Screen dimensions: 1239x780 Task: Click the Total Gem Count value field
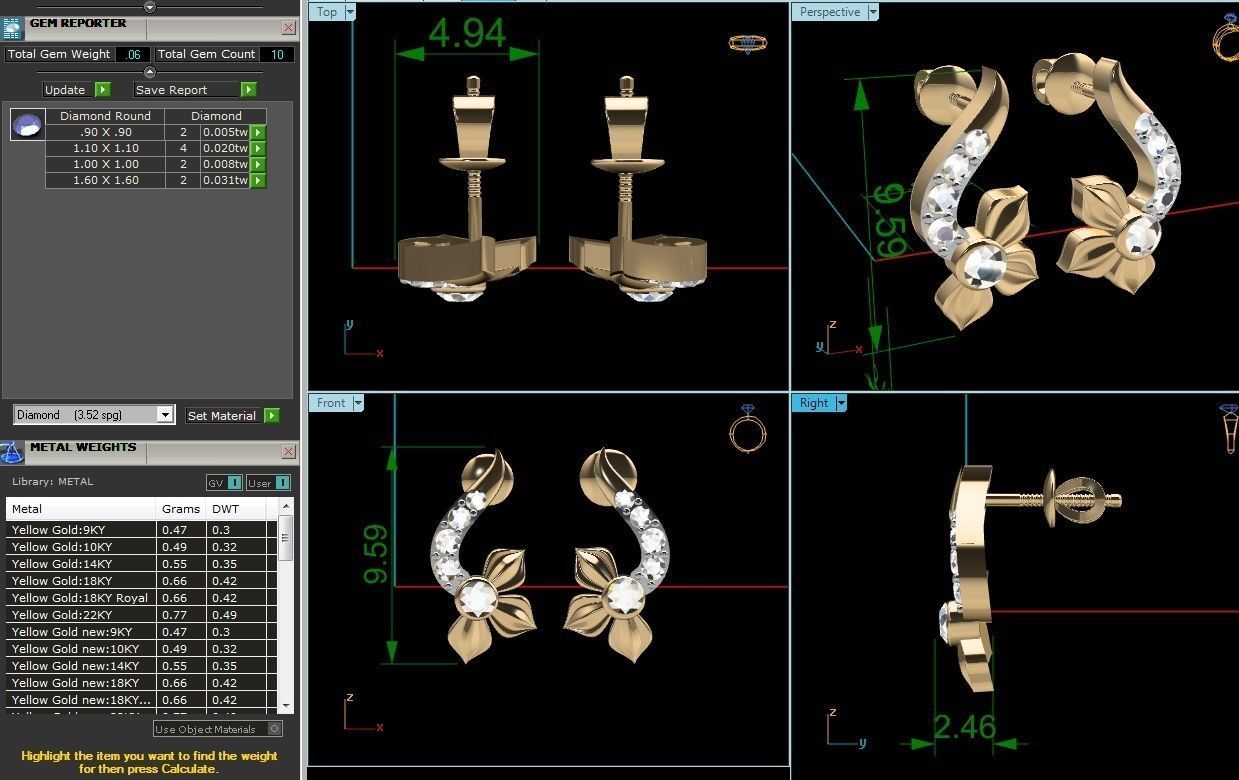pos(277,54)
